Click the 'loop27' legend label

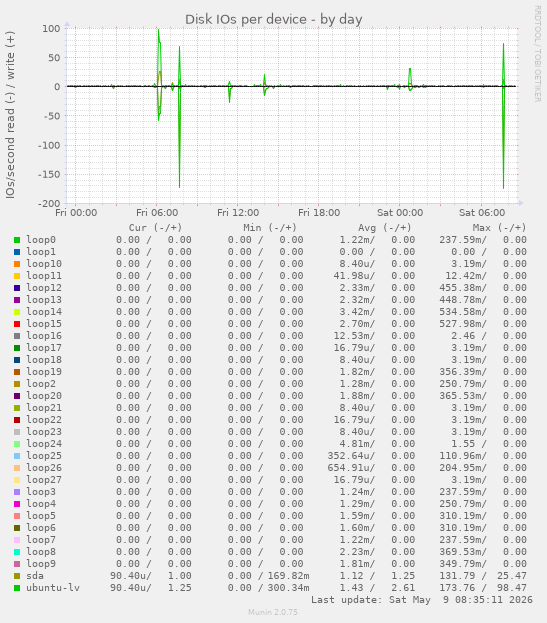click(x=44, y=480)
